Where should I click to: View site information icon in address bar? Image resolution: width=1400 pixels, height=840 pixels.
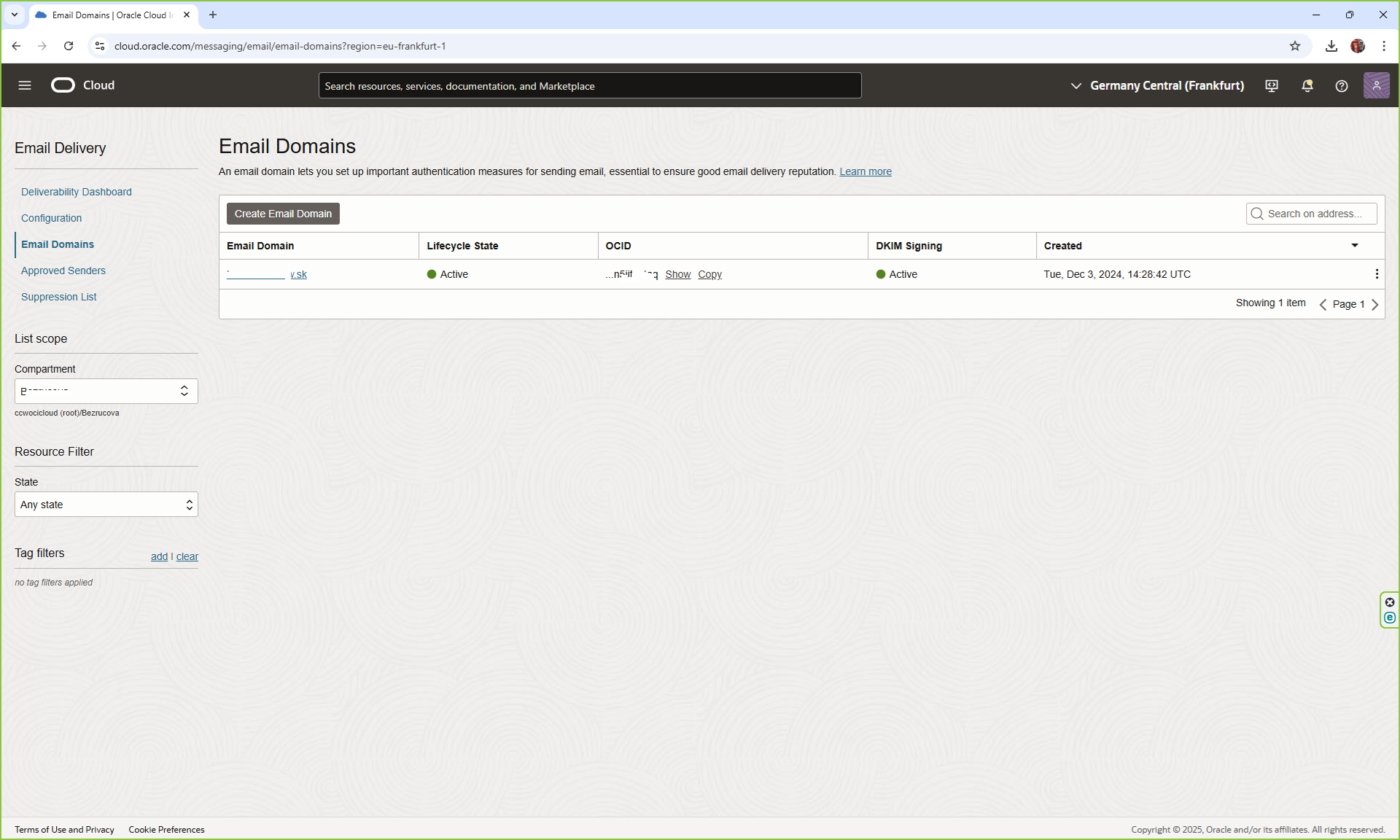100,46
